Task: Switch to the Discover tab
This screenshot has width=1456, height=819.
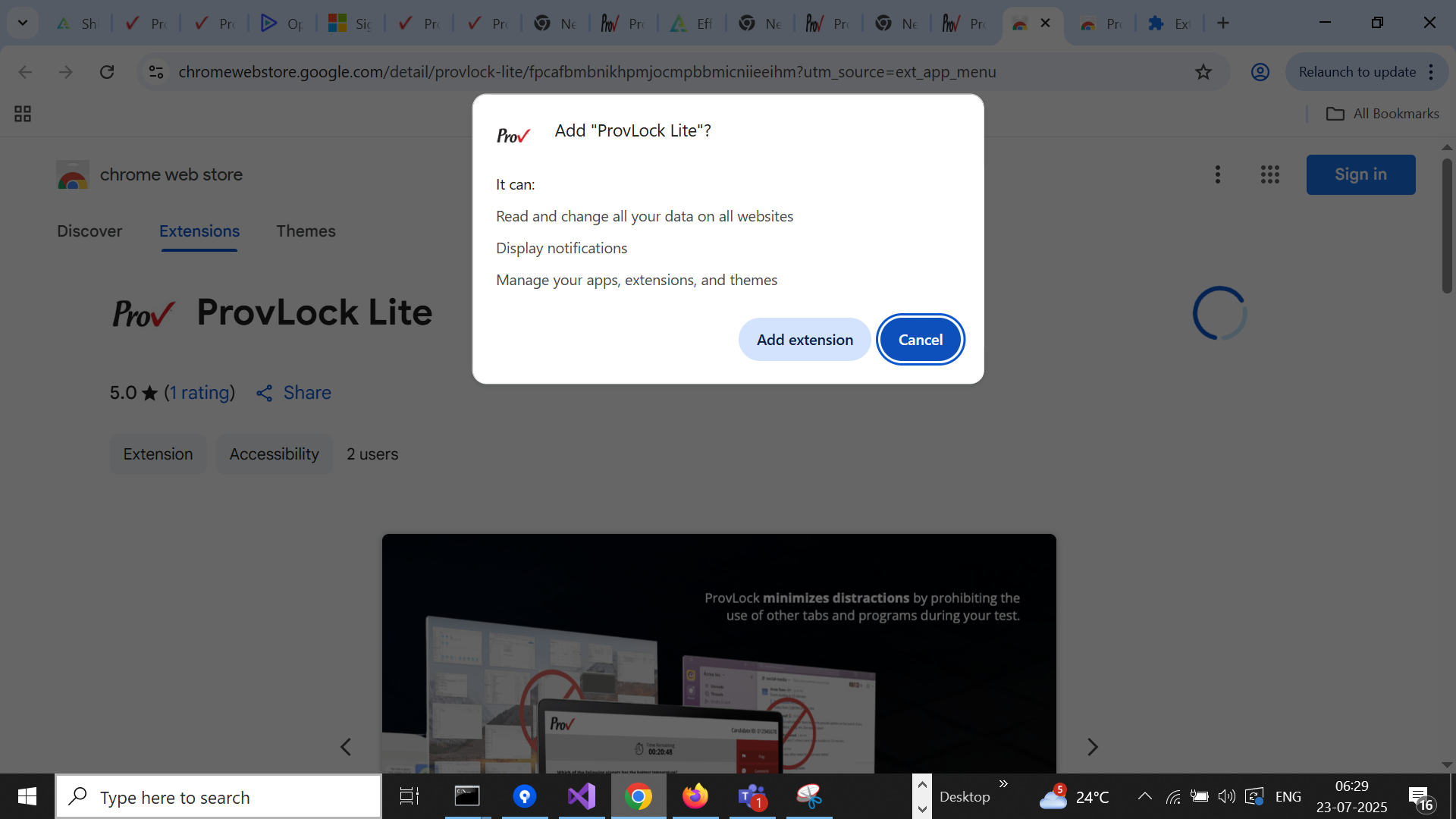Action: click(89, 231)
